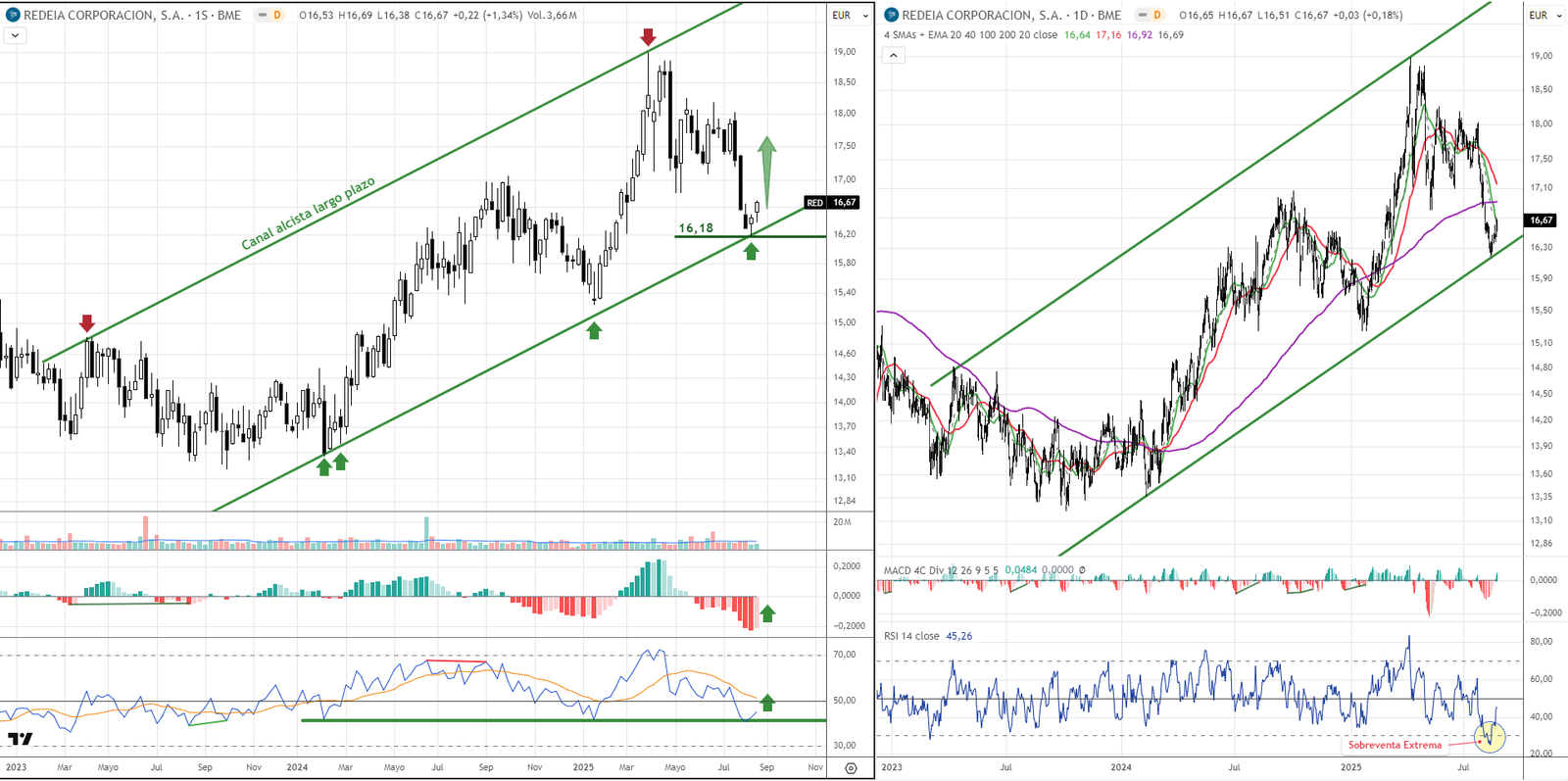Click the 20M volume axis label
Screen dimensions: 1568x781
point(842,522)
